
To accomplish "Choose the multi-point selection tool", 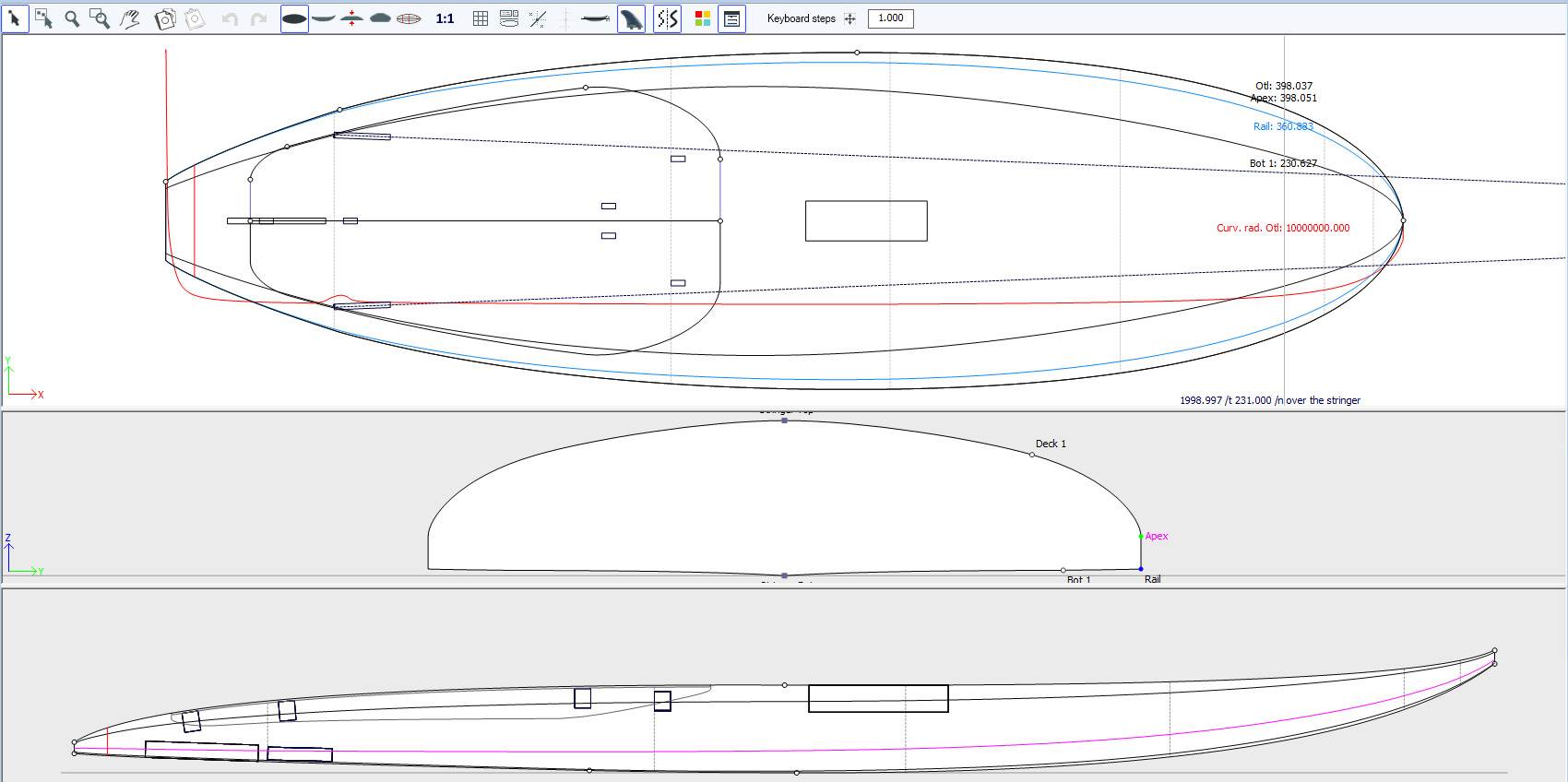I will [x=43, y=18].
